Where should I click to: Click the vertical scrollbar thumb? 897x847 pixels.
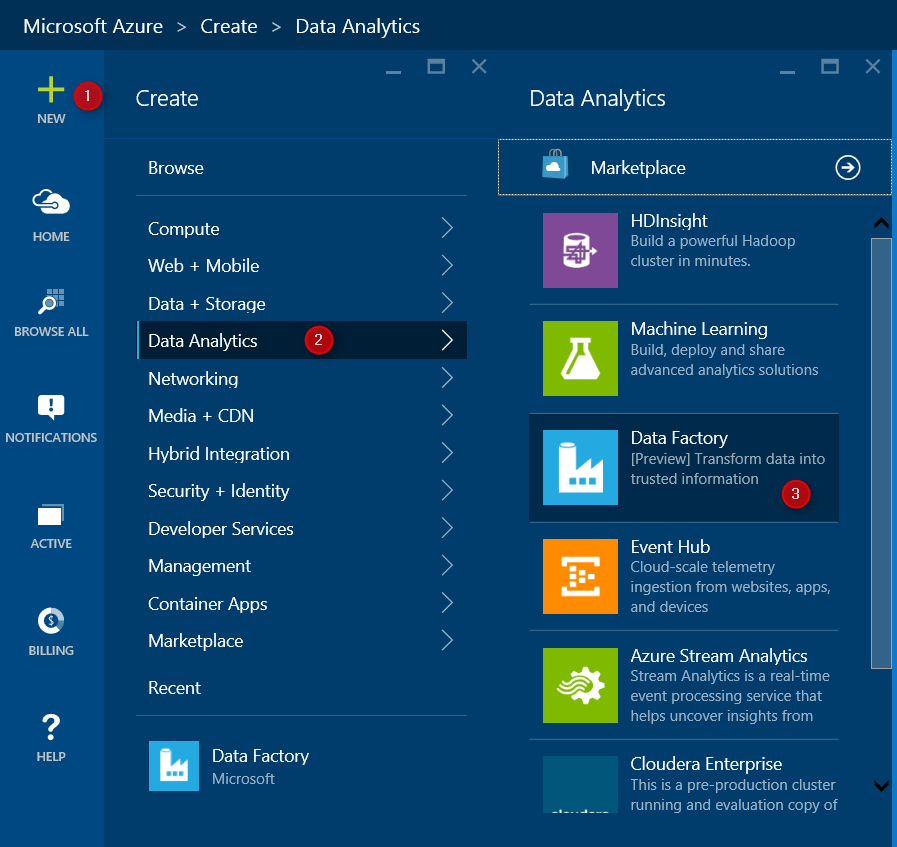click(881, 453)
